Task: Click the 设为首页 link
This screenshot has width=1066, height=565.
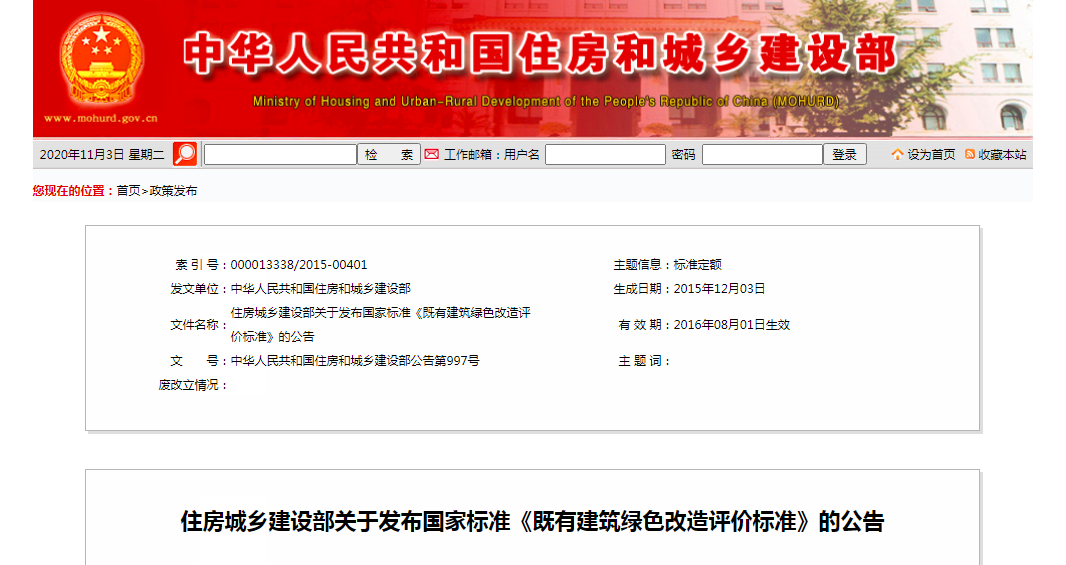Action: pos(931,154)
